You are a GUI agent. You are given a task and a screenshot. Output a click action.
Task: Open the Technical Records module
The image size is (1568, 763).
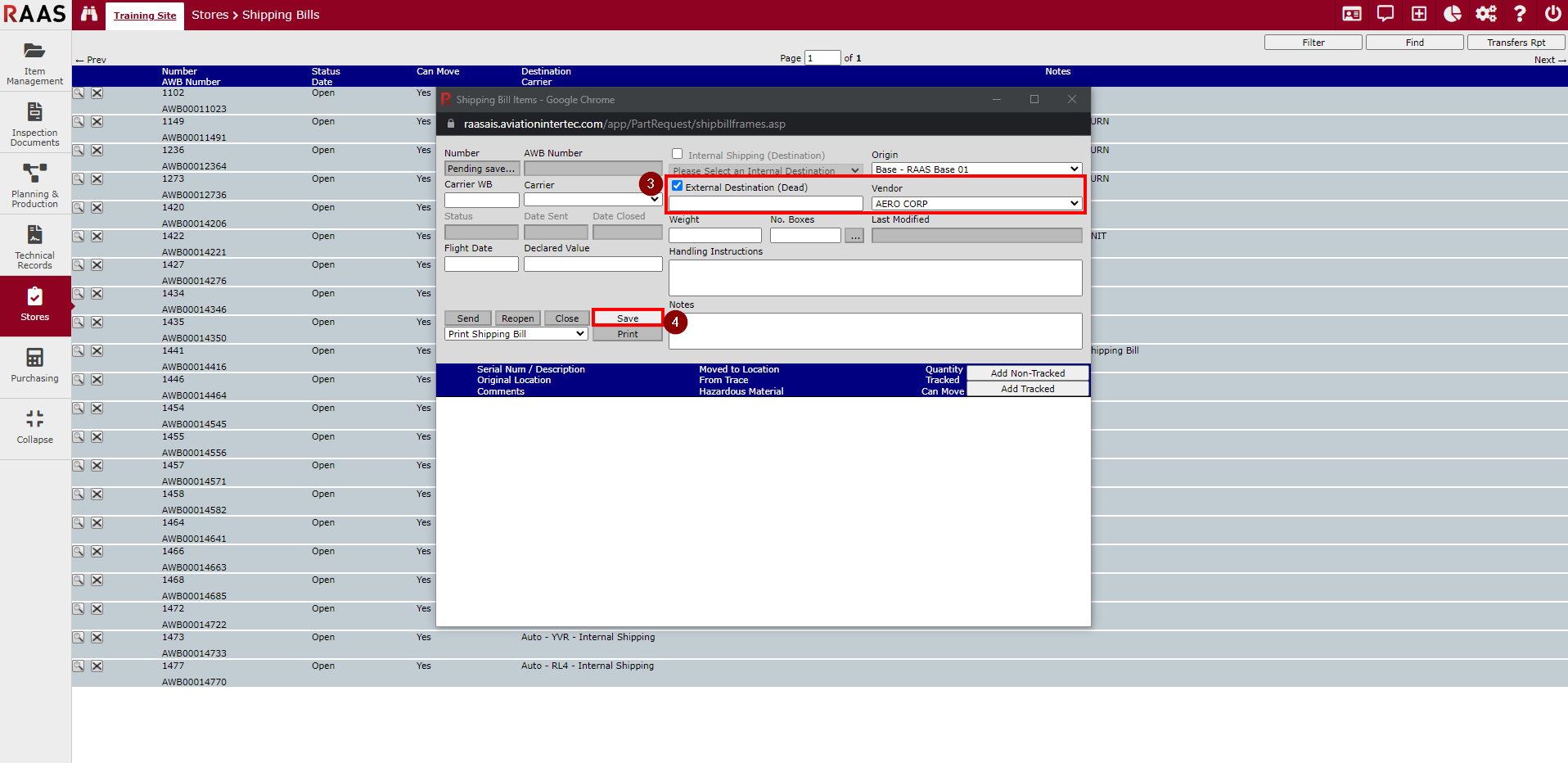point(34,247)
